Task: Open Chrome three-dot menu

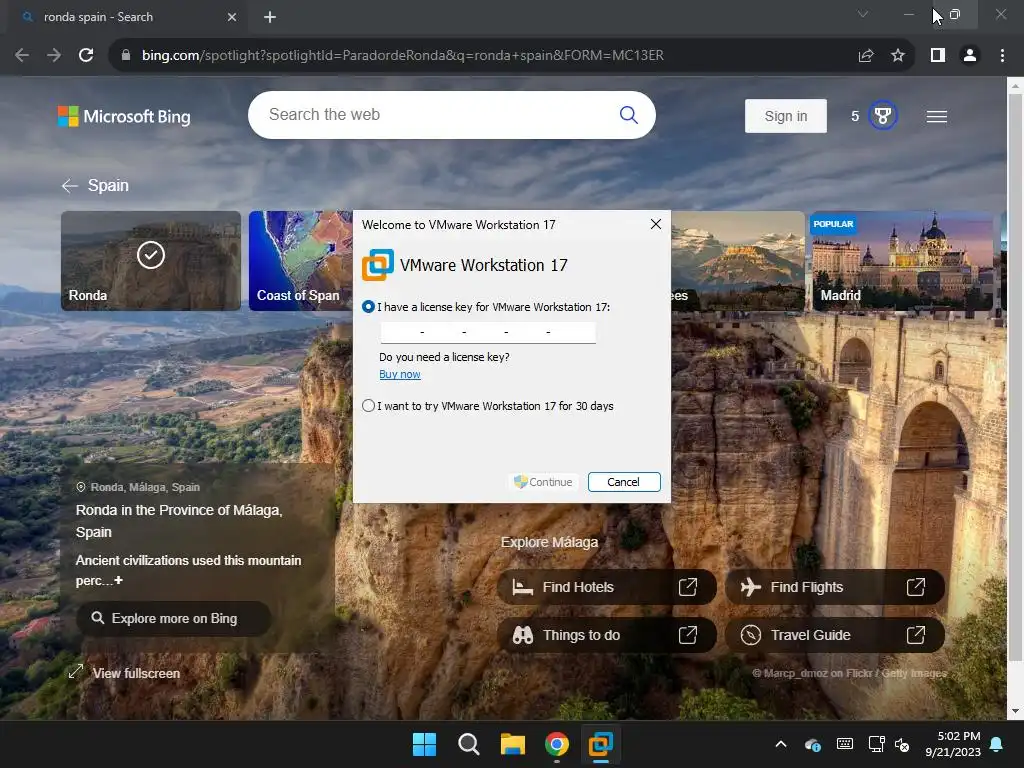Action: pos(1002,56)
